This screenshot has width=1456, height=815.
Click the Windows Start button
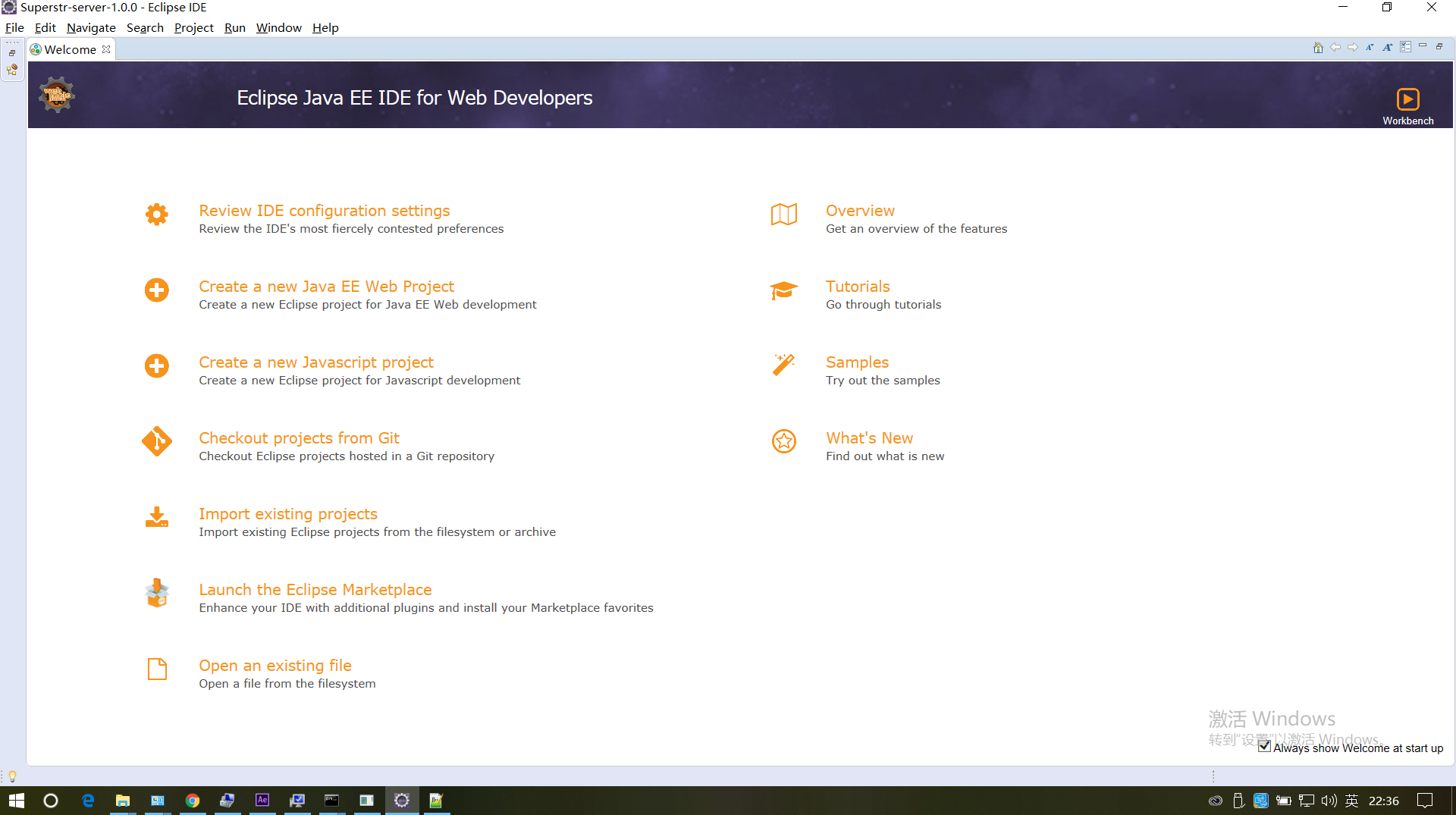[x=17, y=801]
